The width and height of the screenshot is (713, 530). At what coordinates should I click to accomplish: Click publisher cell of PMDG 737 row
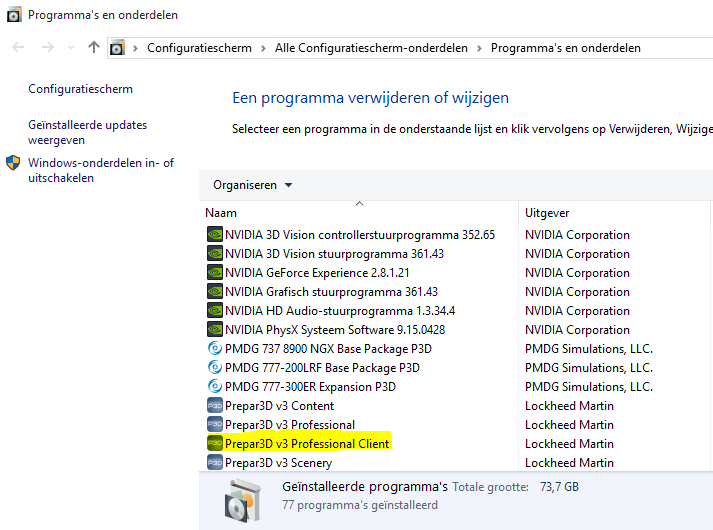coord(589,349)
